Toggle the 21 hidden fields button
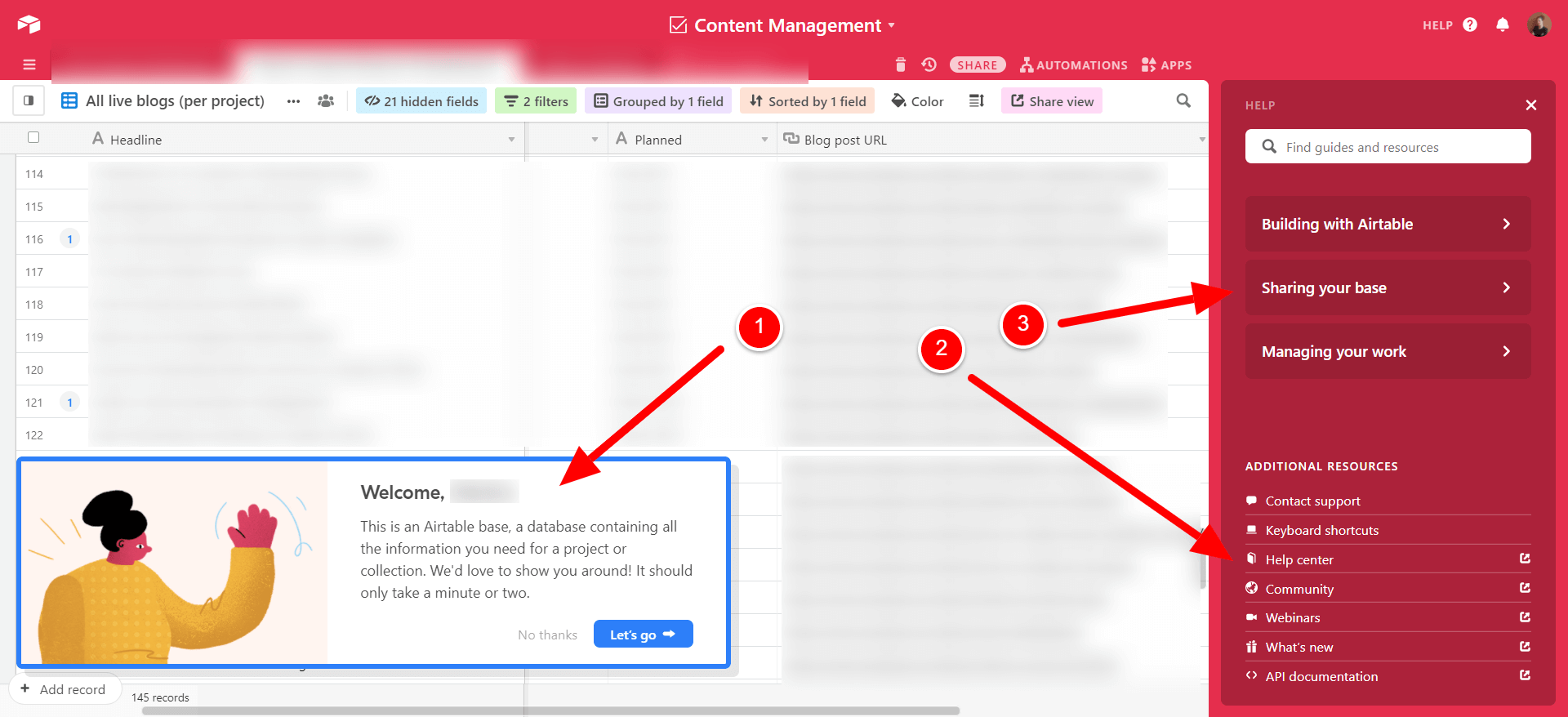Screen dimensions: 1568x717 (x=421, y=101)
